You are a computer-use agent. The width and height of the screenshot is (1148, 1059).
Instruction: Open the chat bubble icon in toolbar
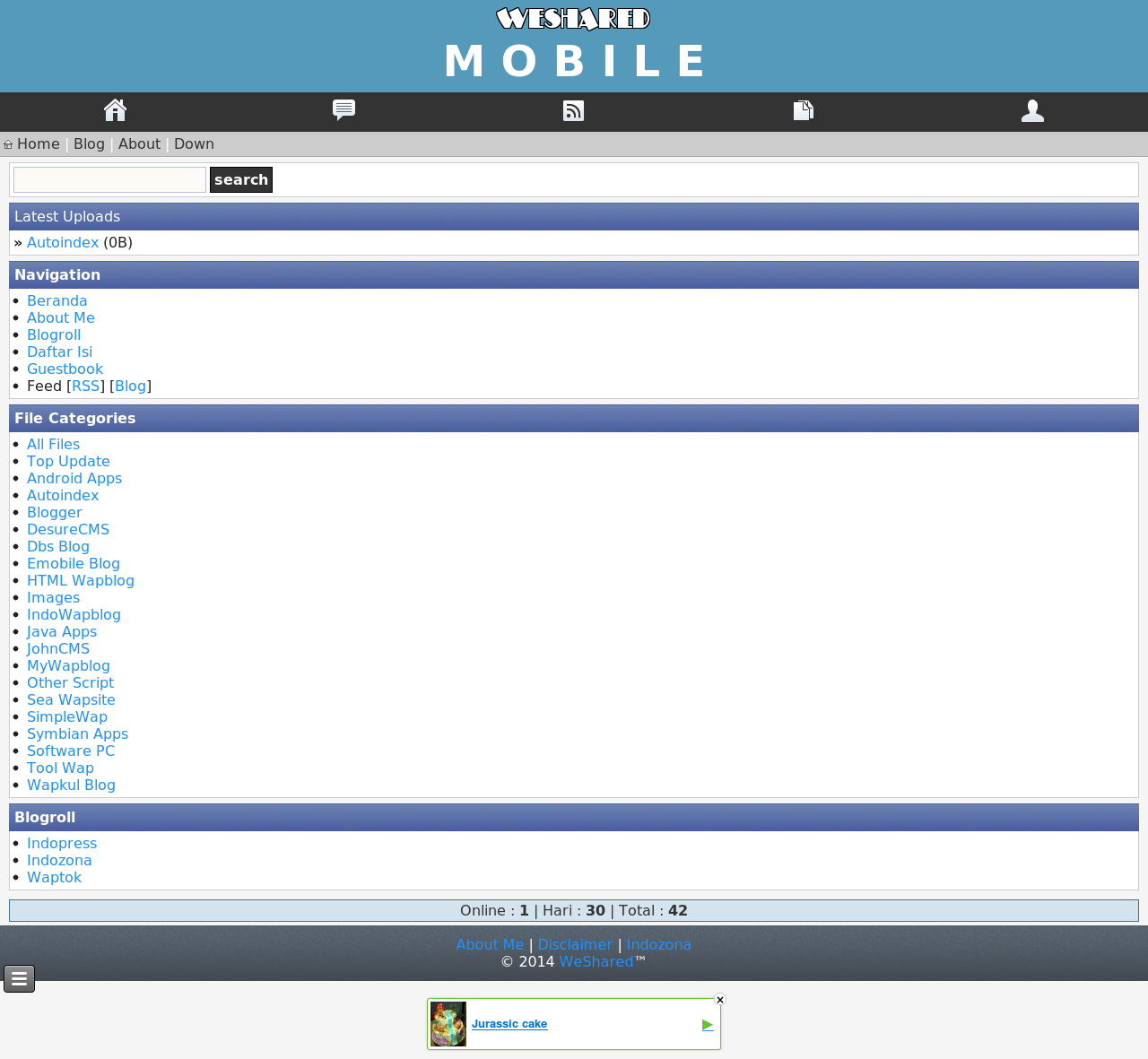(344, 110)
